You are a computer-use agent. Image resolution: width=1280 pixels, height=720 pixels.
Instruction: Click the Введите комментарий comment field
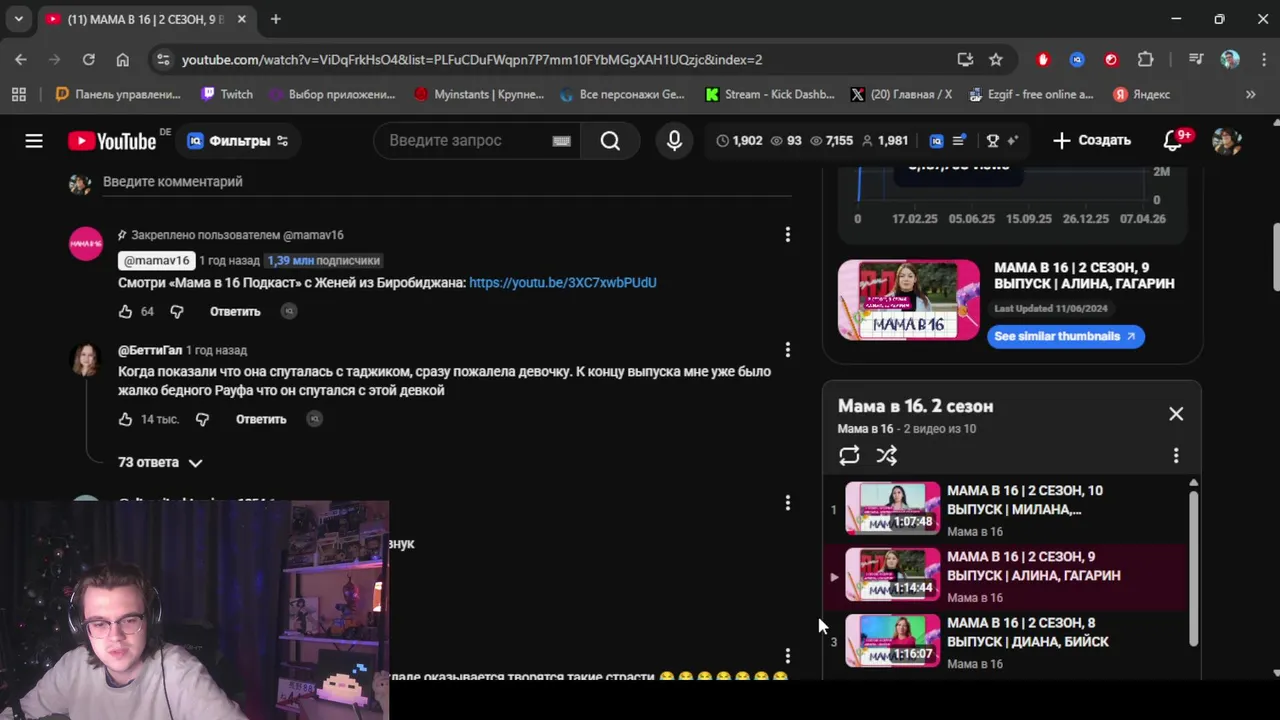(447, 182)
